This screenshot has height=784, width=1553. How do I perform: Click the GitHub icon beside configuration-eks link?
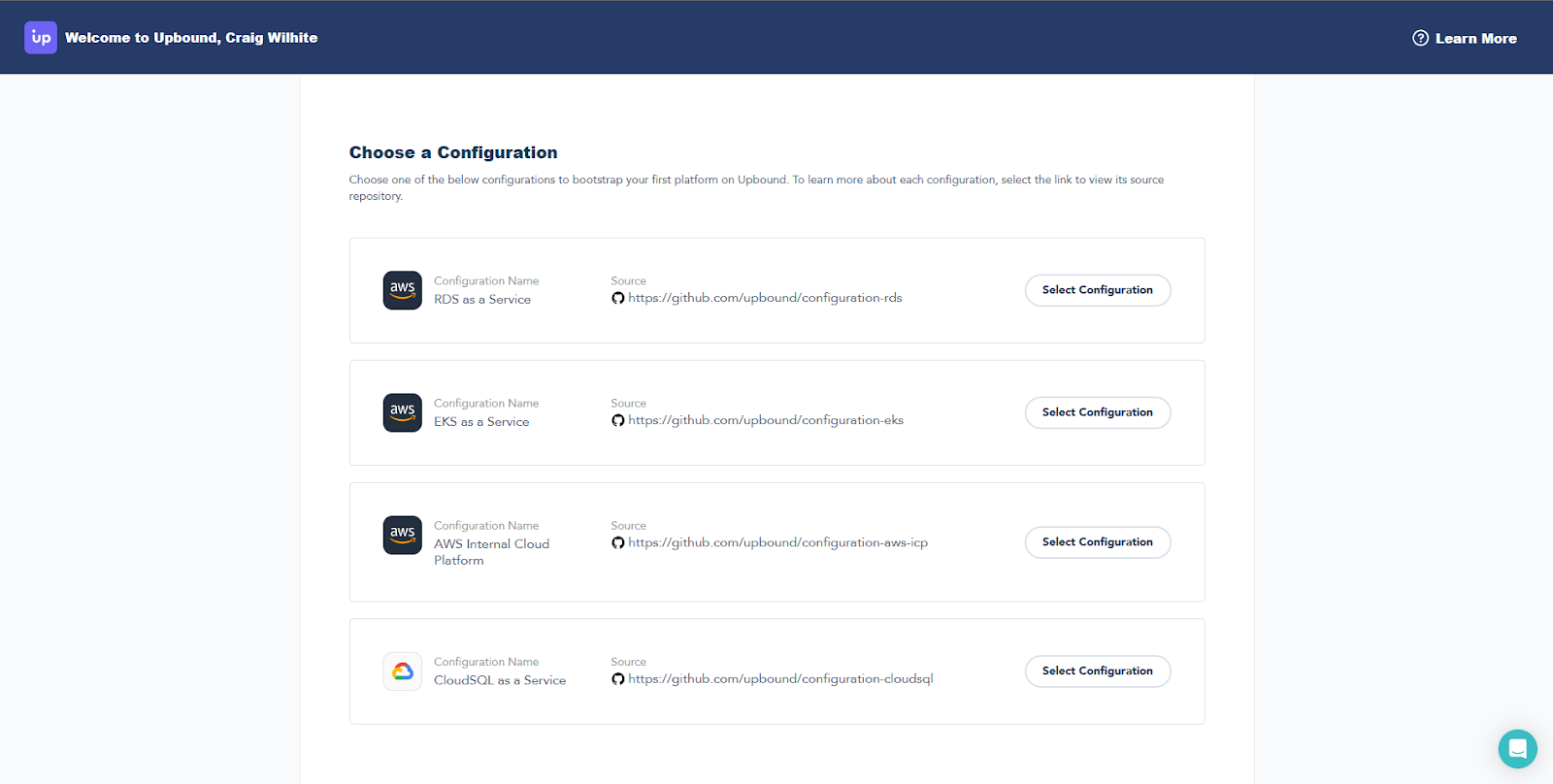[618, 420]
